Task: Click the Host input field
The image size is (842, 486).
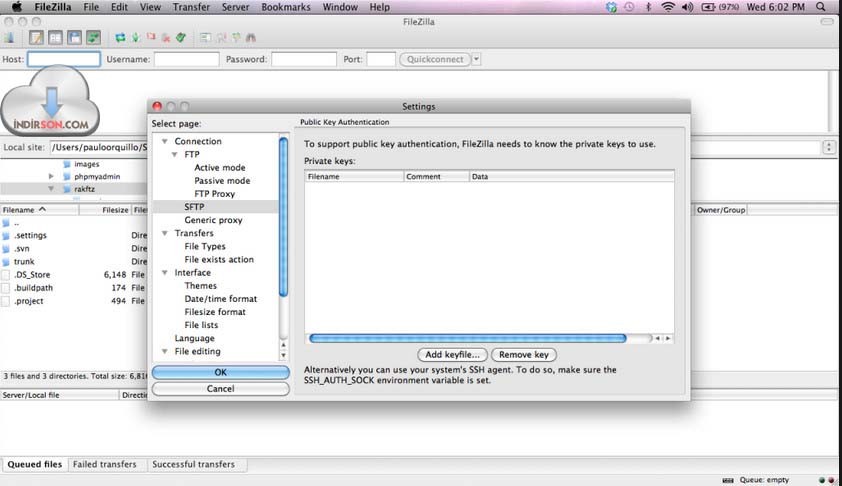Action: pos(64,59)
